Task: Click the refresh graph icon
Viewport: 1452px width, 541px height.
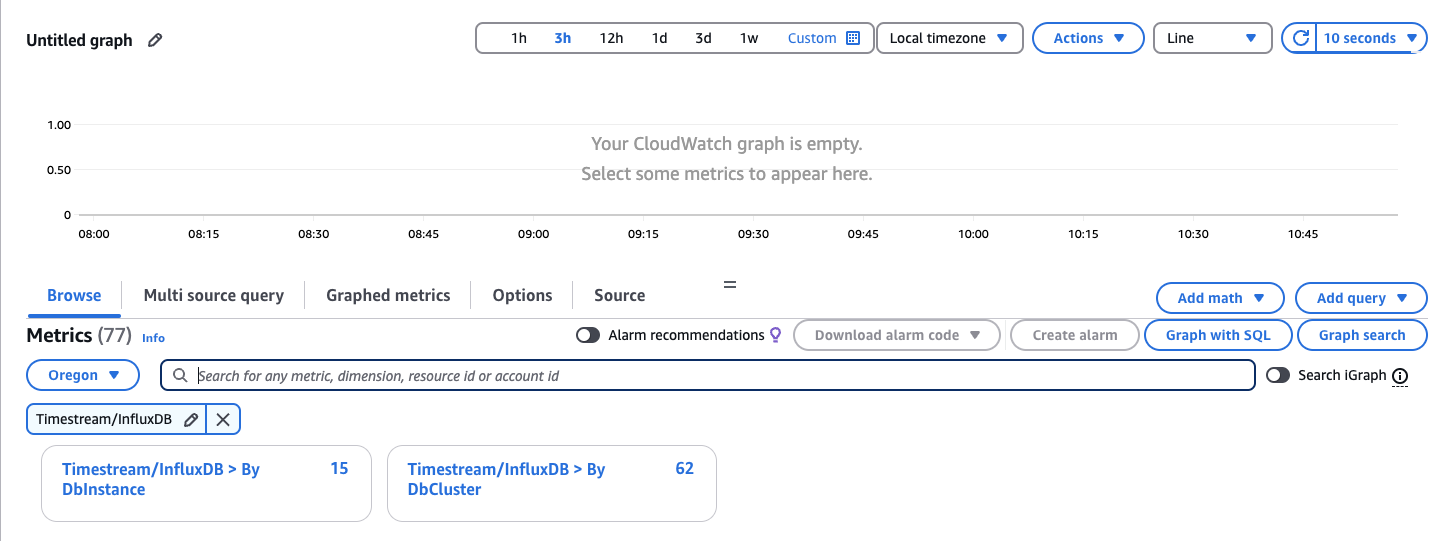Action: point(1301,38)
